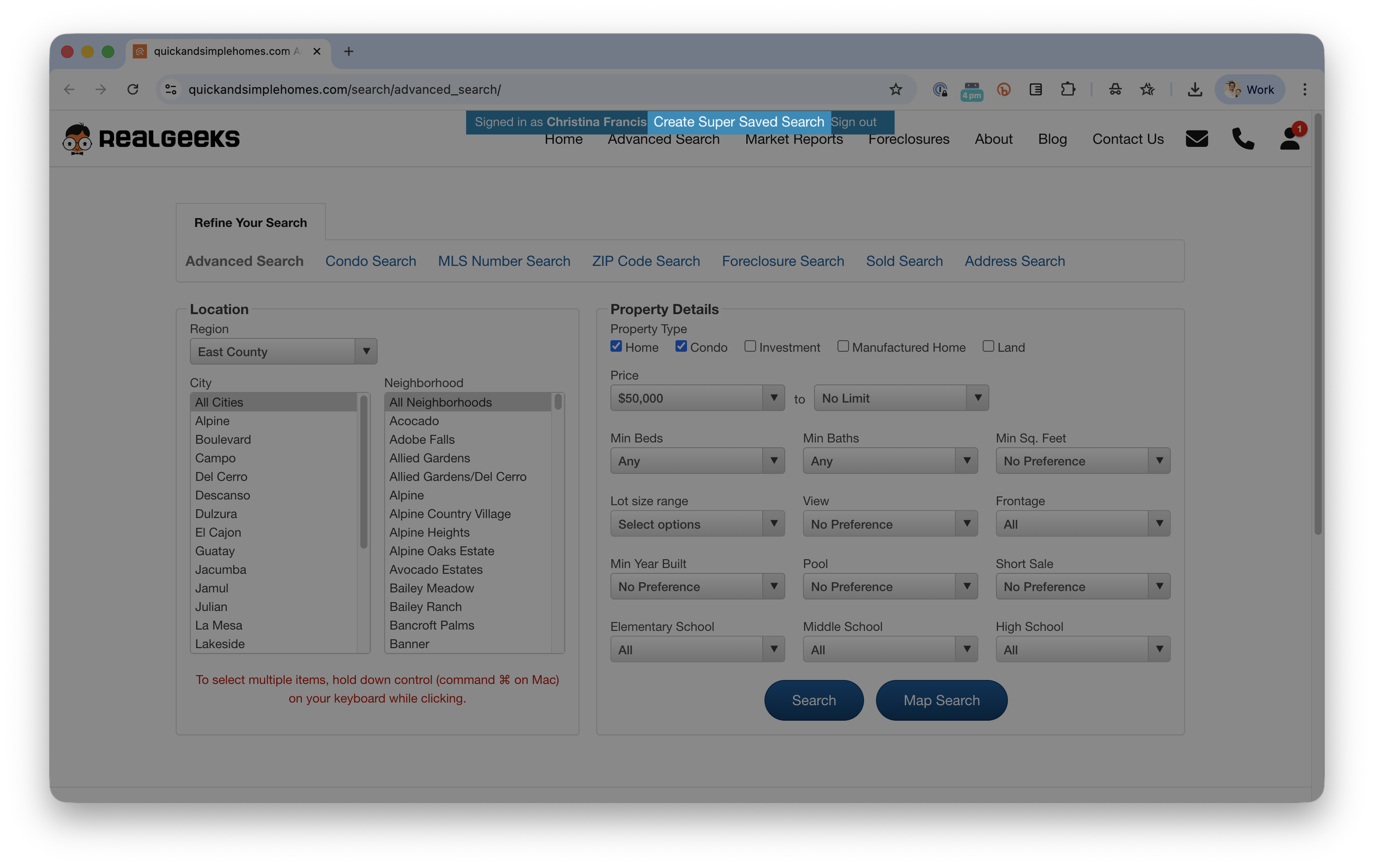Open Chrome three-dot menu
Image resolution: width=1374 pixels, height=868 pixels.
pos(1305,89)
